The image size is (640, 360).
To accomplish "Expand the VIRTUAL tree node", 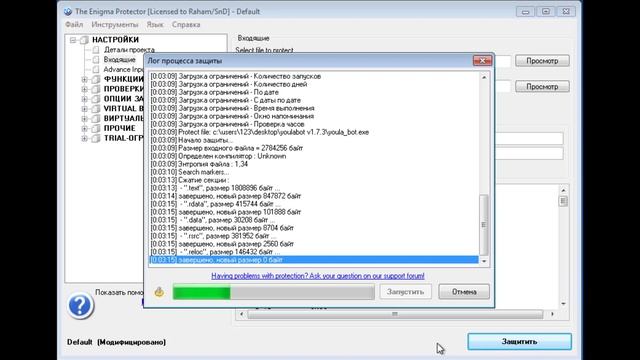I will 84,109.
